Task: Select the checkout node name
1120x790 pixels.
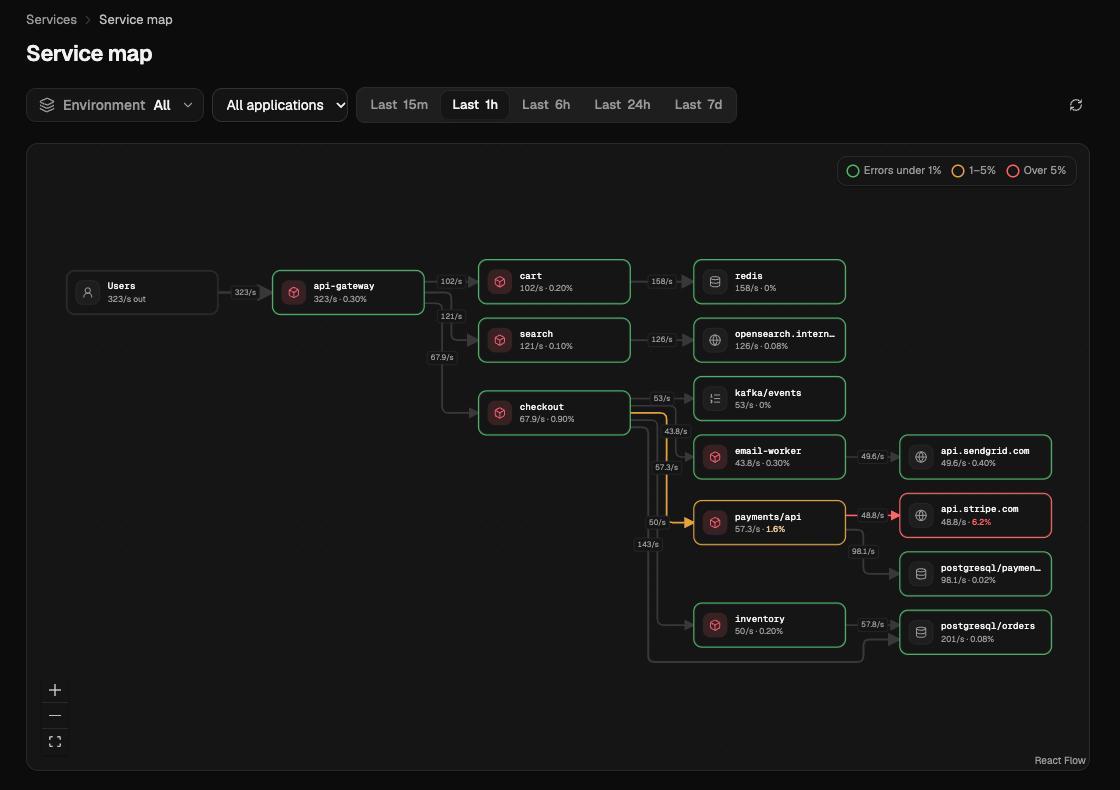Action: (x=541, y=406)
